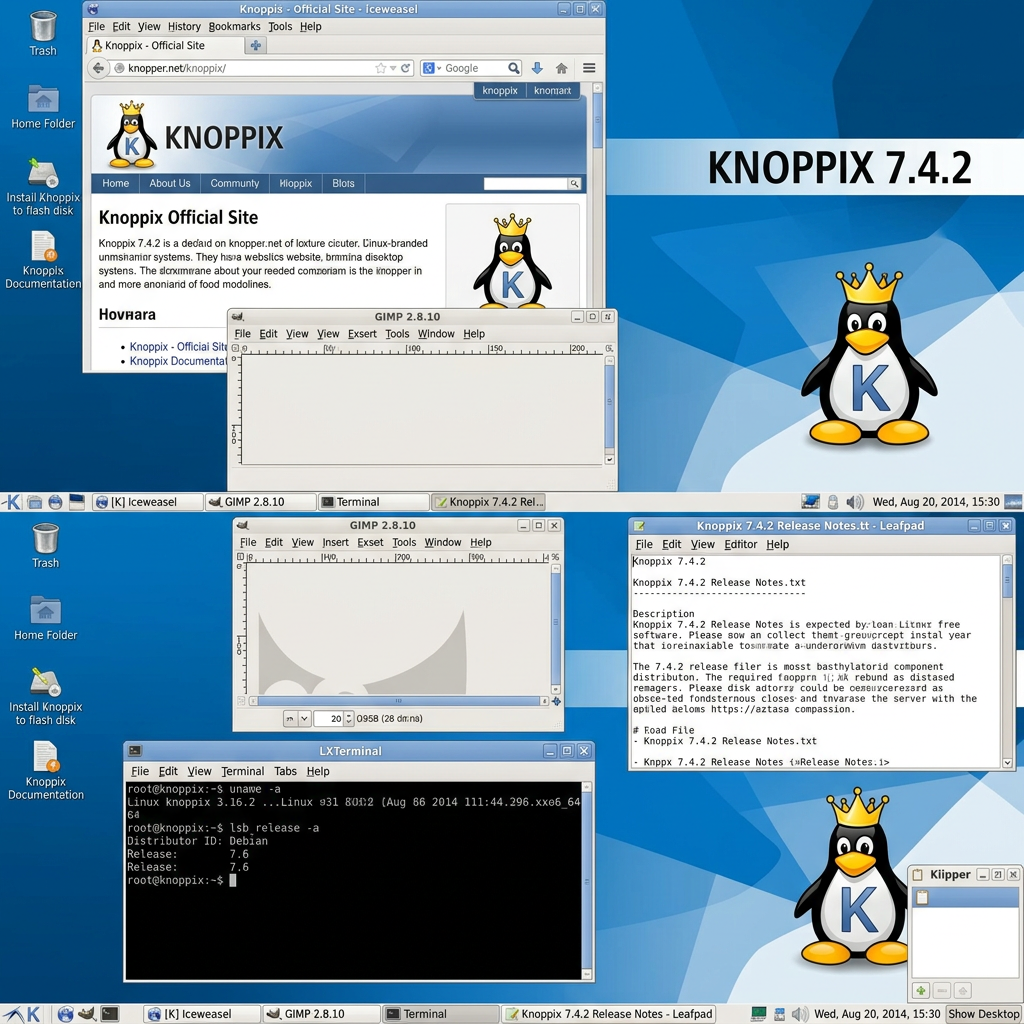Screen dimensions: 1024x1024
Task: Select the Knoppix - Official Site browser tab
Action: [x=165, y=46]
